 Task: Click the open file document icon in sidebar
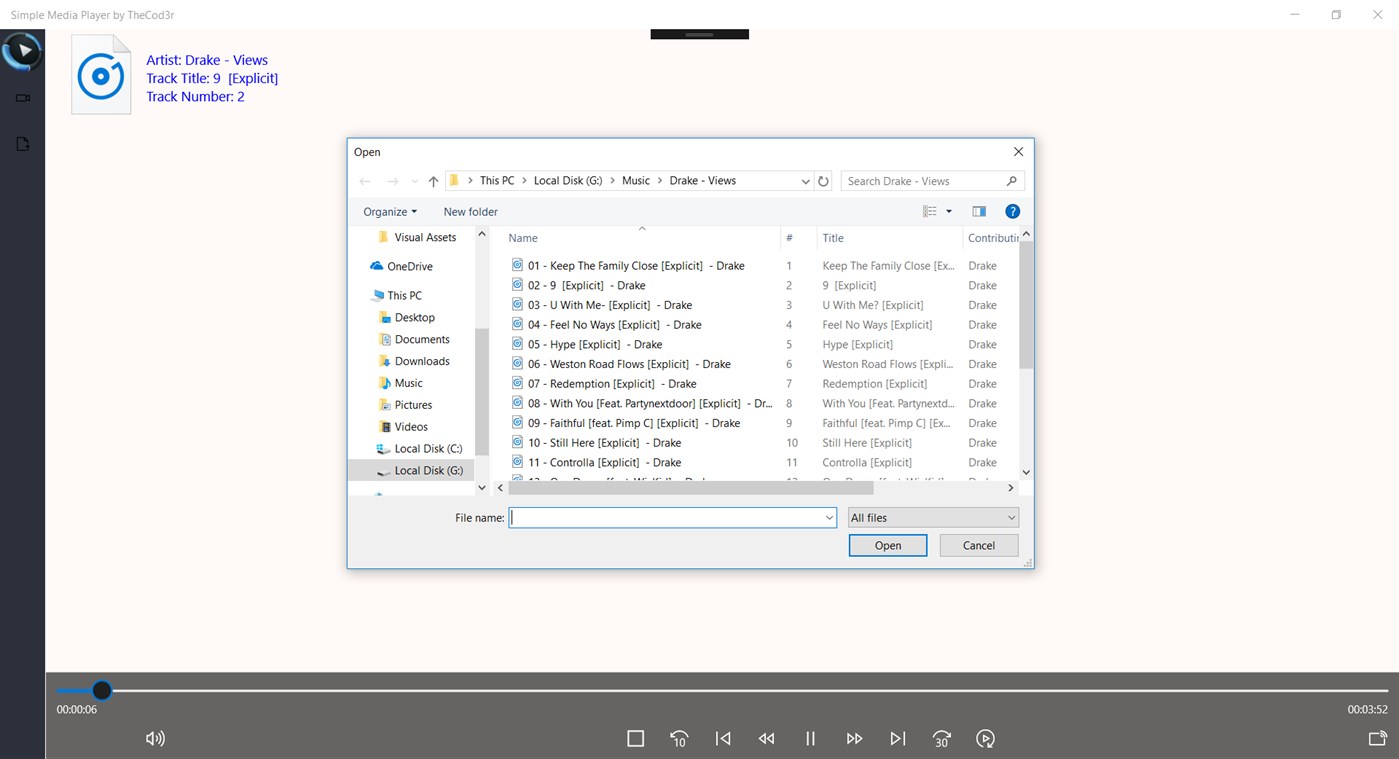tap(22, 143)
